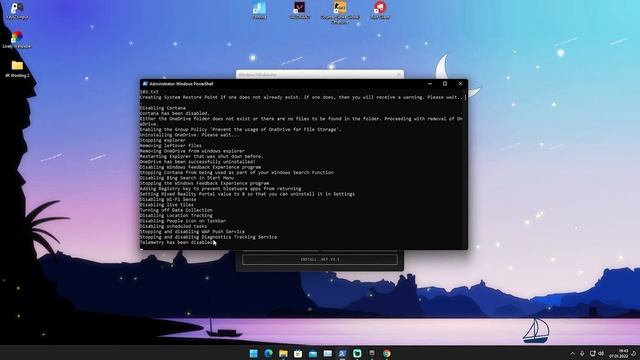
Task: Open Google Chrome from the taskbar
Action: pos(387,353)
